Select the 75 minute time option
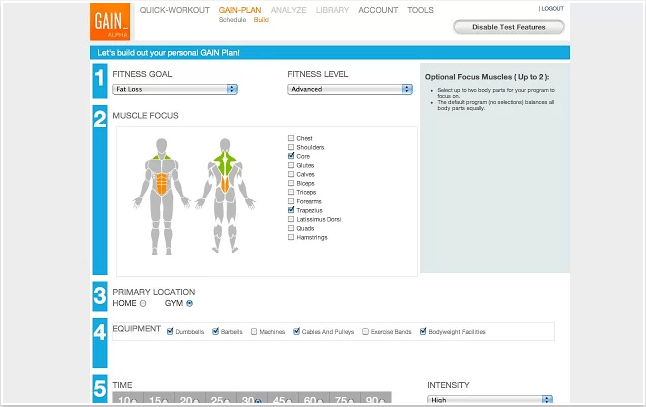Screen dimensions: 646x407 point(351,401)
